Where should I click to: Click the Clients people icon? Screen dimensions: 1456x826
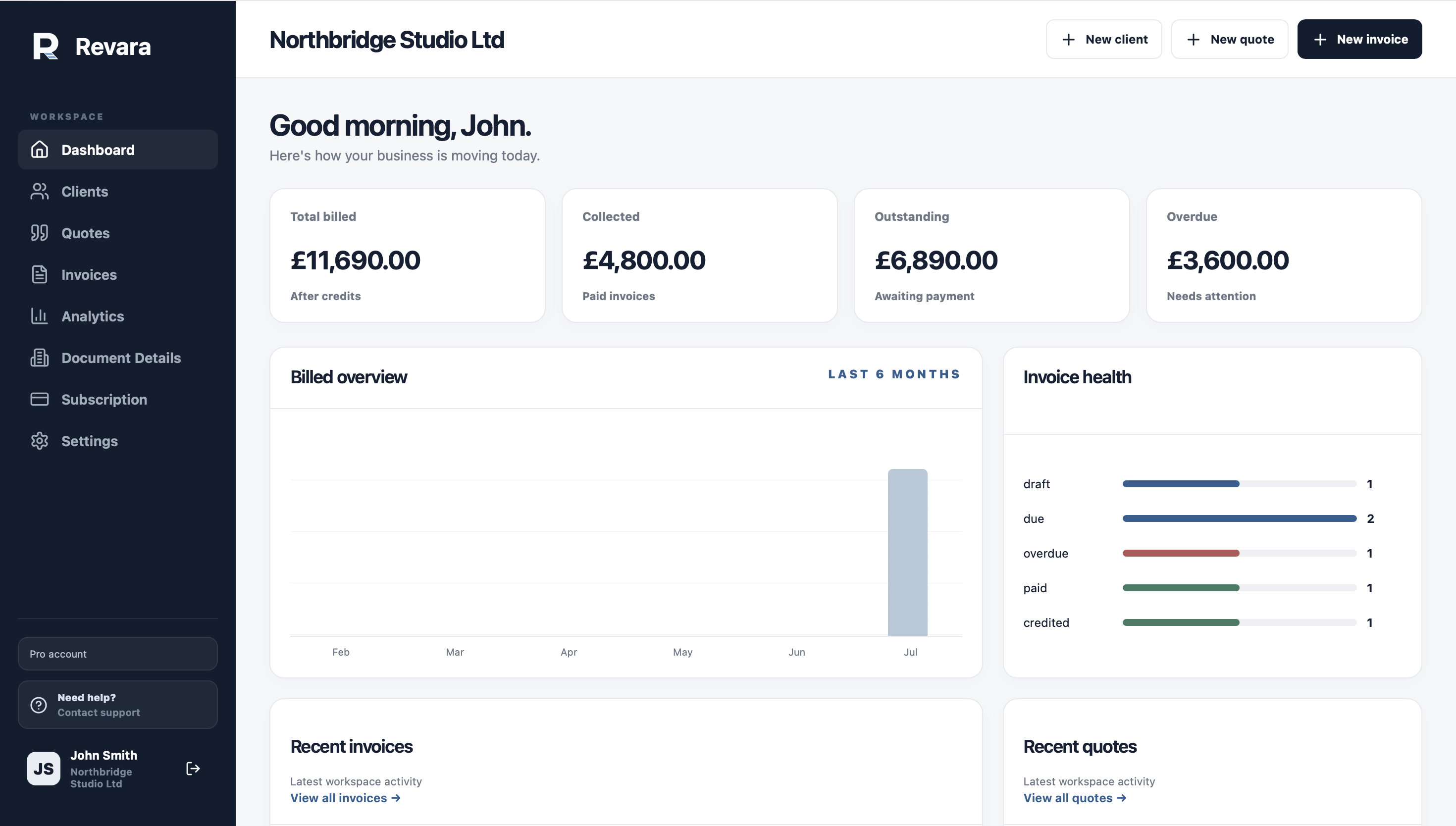click(39, 191)
